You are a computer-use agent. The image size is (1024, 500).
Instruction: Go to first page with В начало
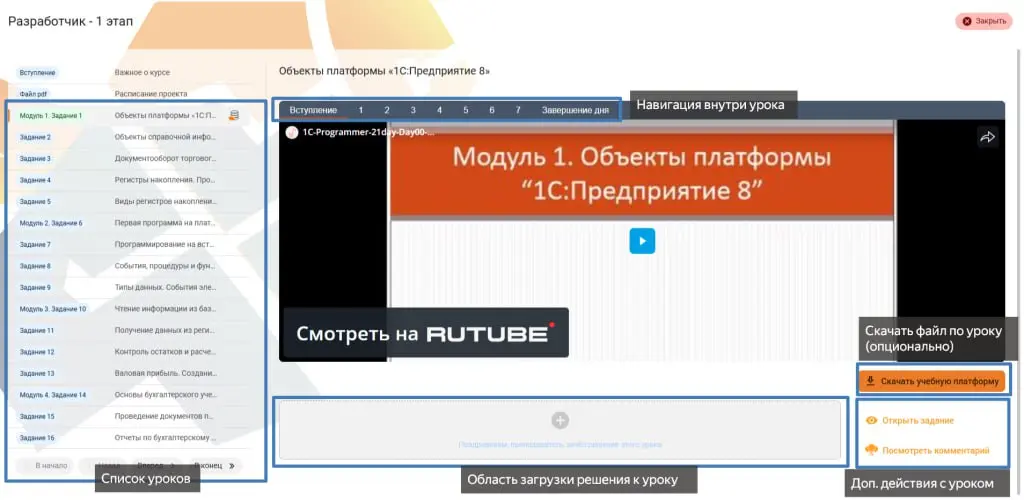[44, 465]
